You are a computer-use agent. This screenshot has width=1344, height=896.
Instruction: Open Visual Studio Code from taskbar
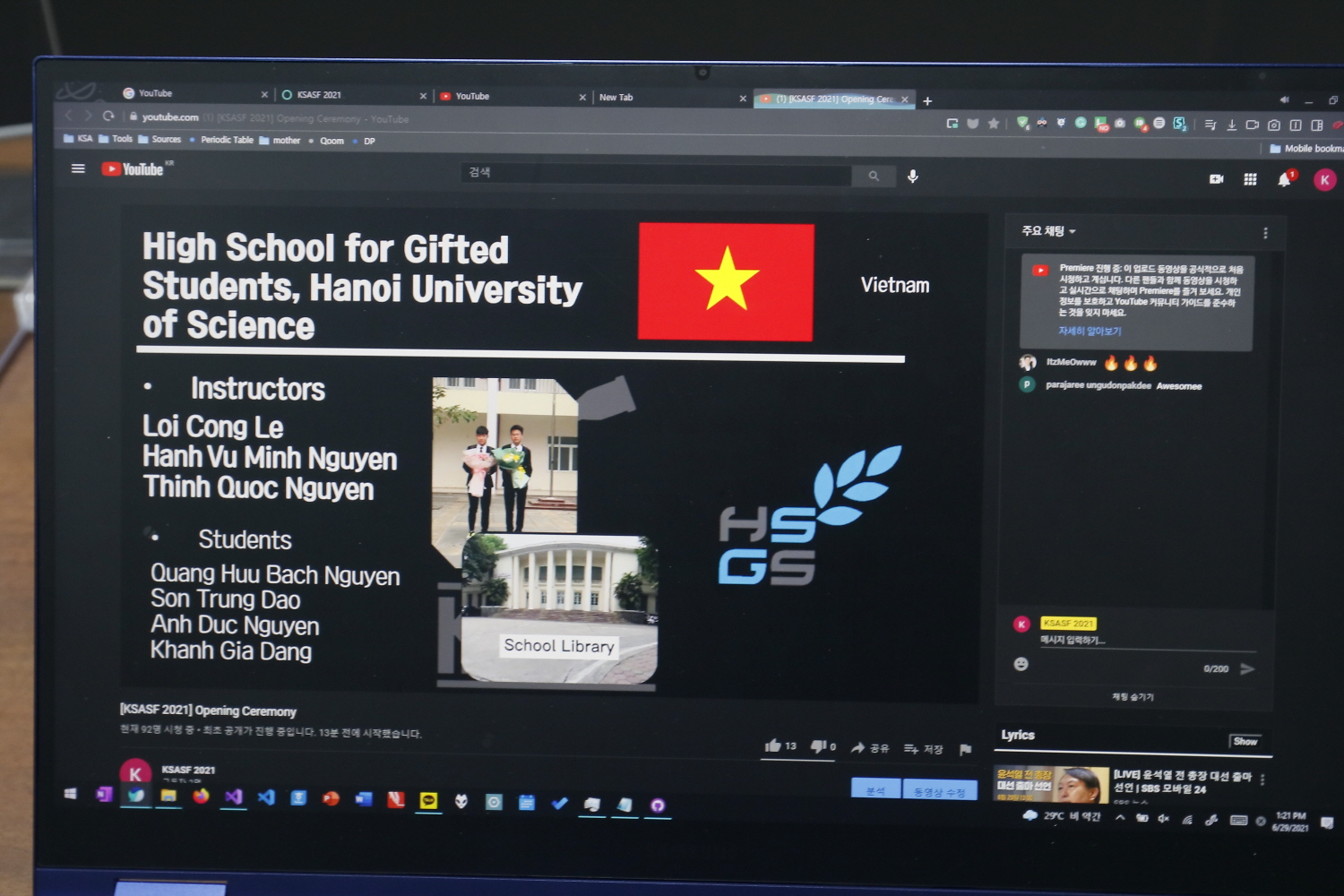[266, 797]
